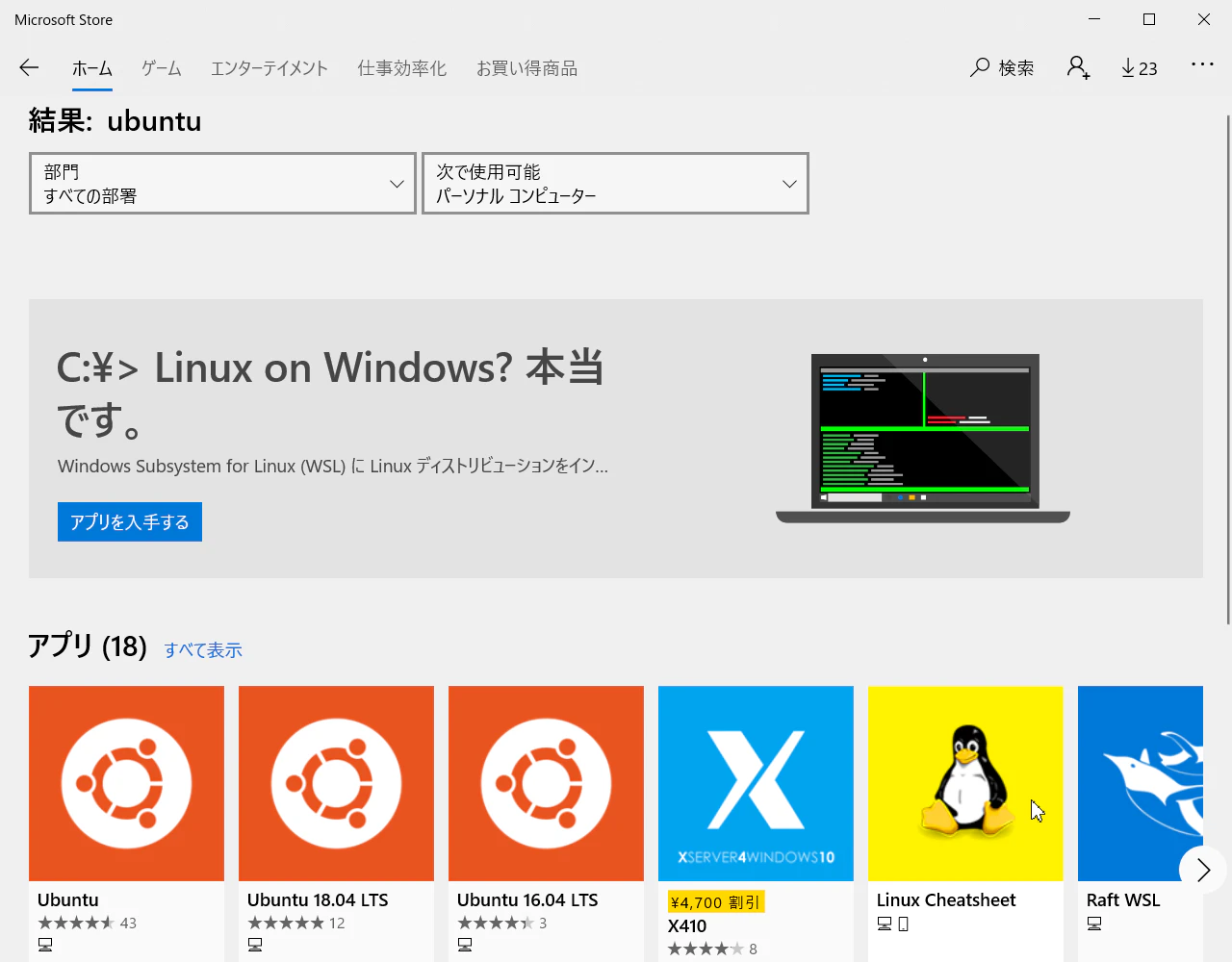Switch to the 仕事効率化 tab
The height and width of the screenshot is (962, 1232).
coord(402,68)
